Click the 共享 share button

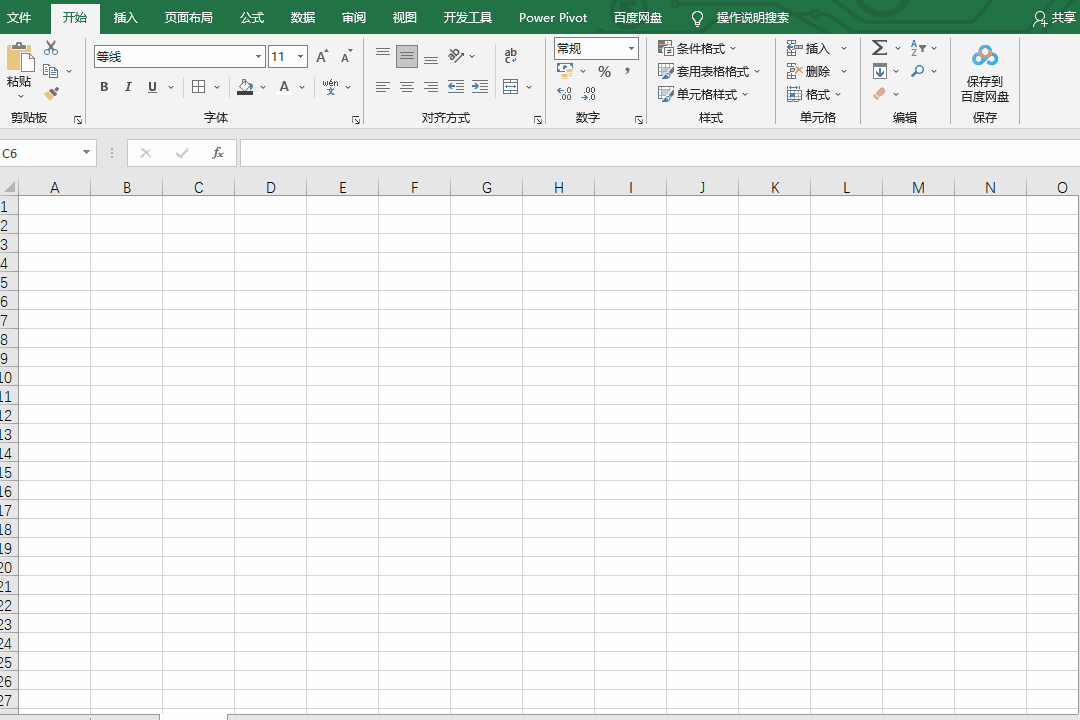point(1055,18)
